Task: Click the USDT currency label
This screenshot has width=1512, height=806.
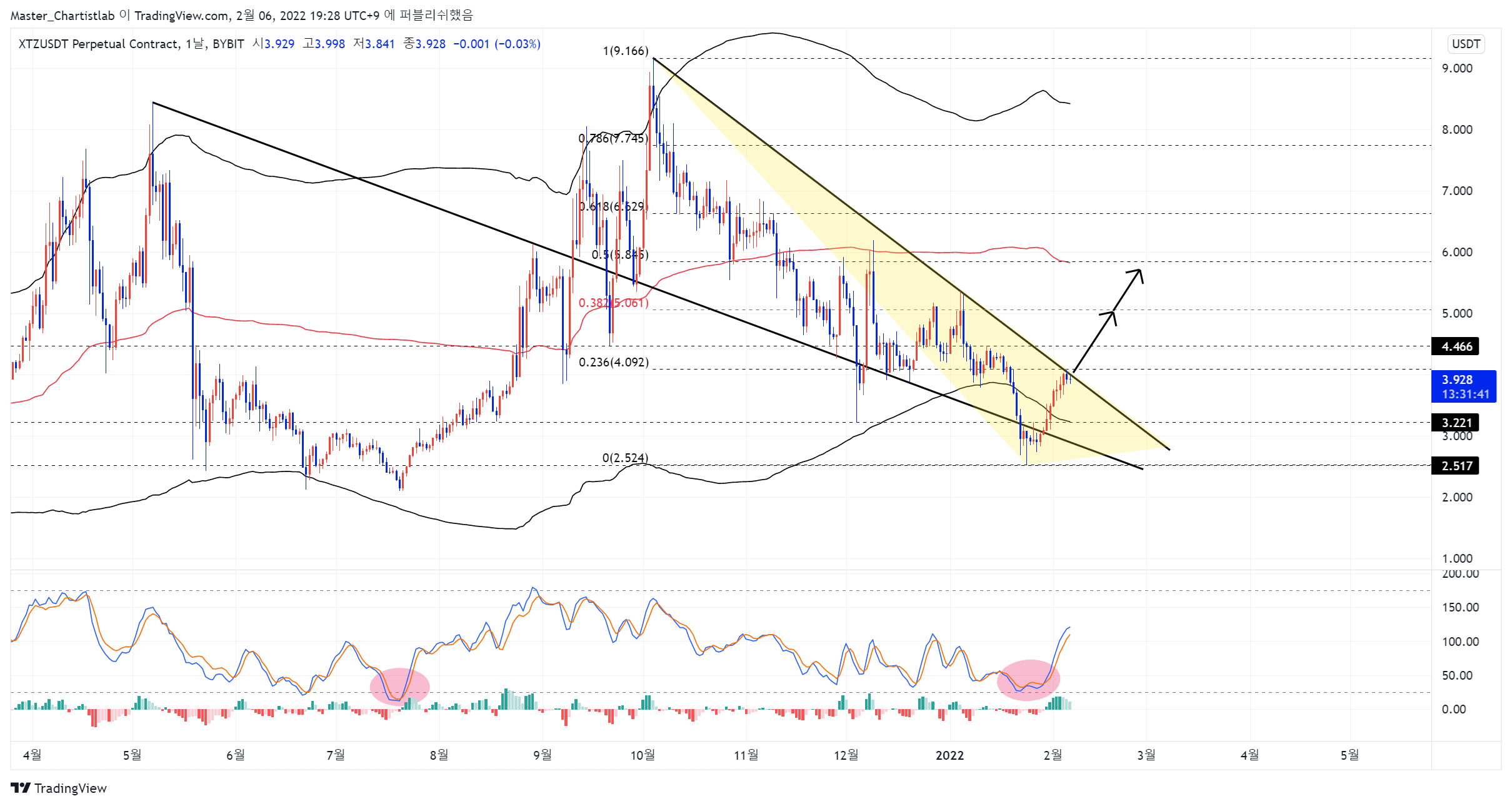Action: (x=1466, y=44)
